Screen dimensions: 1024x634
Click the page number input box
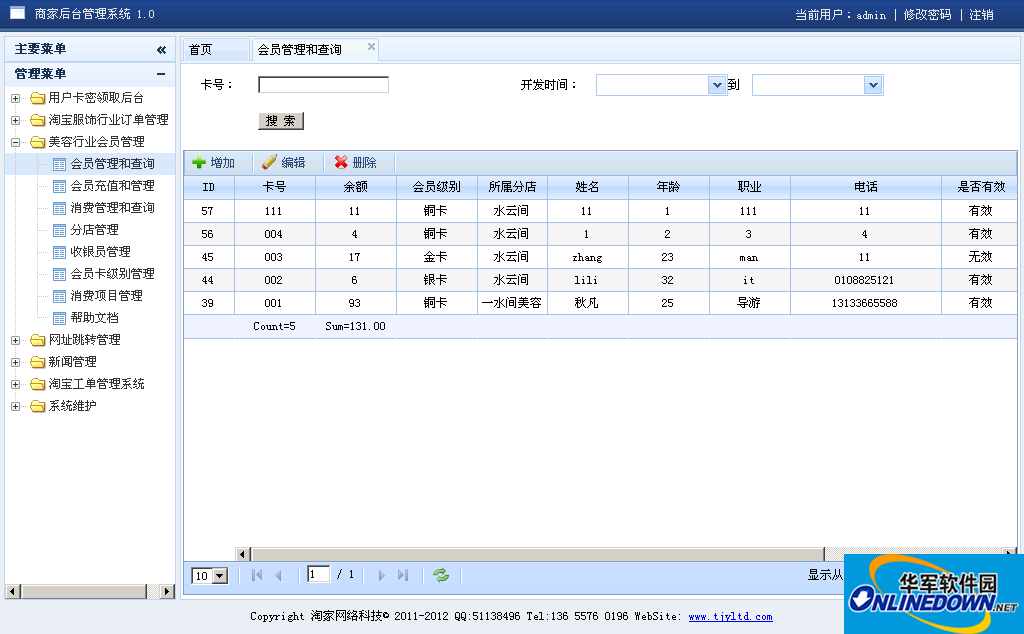[318, 575]
